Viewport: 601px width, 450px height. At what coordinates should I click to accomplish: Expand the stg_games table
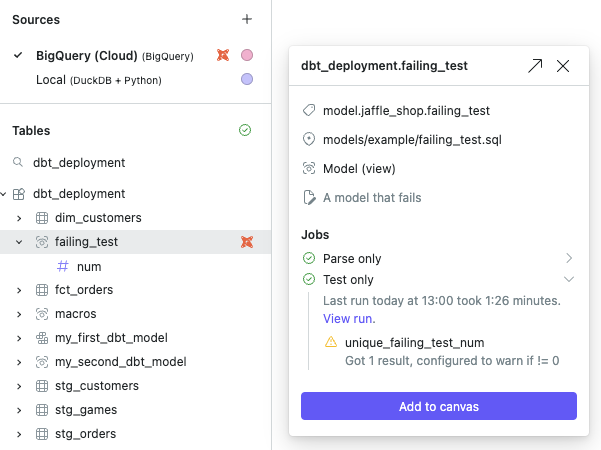pyautogui.click(x=19, y=410)
